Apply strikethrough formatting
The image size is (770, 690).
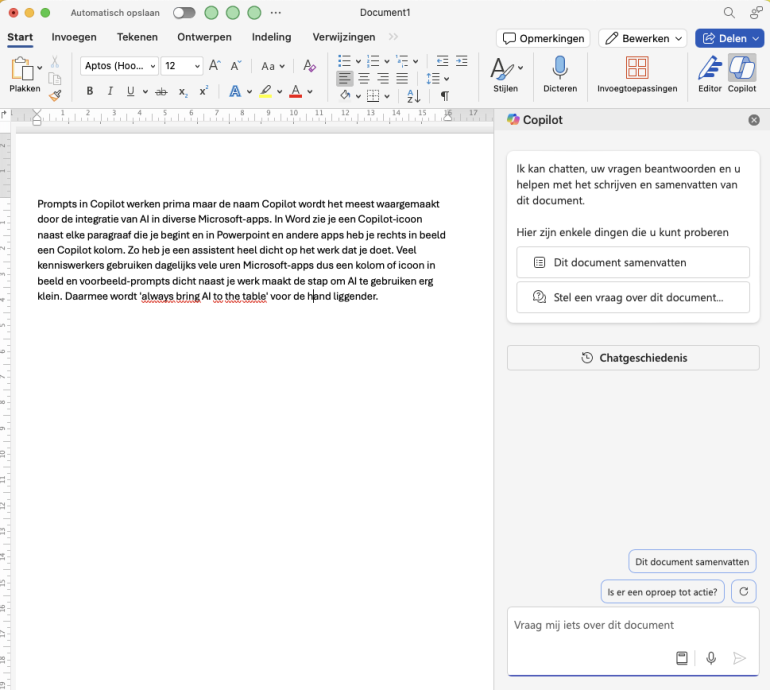click(161, 91)
